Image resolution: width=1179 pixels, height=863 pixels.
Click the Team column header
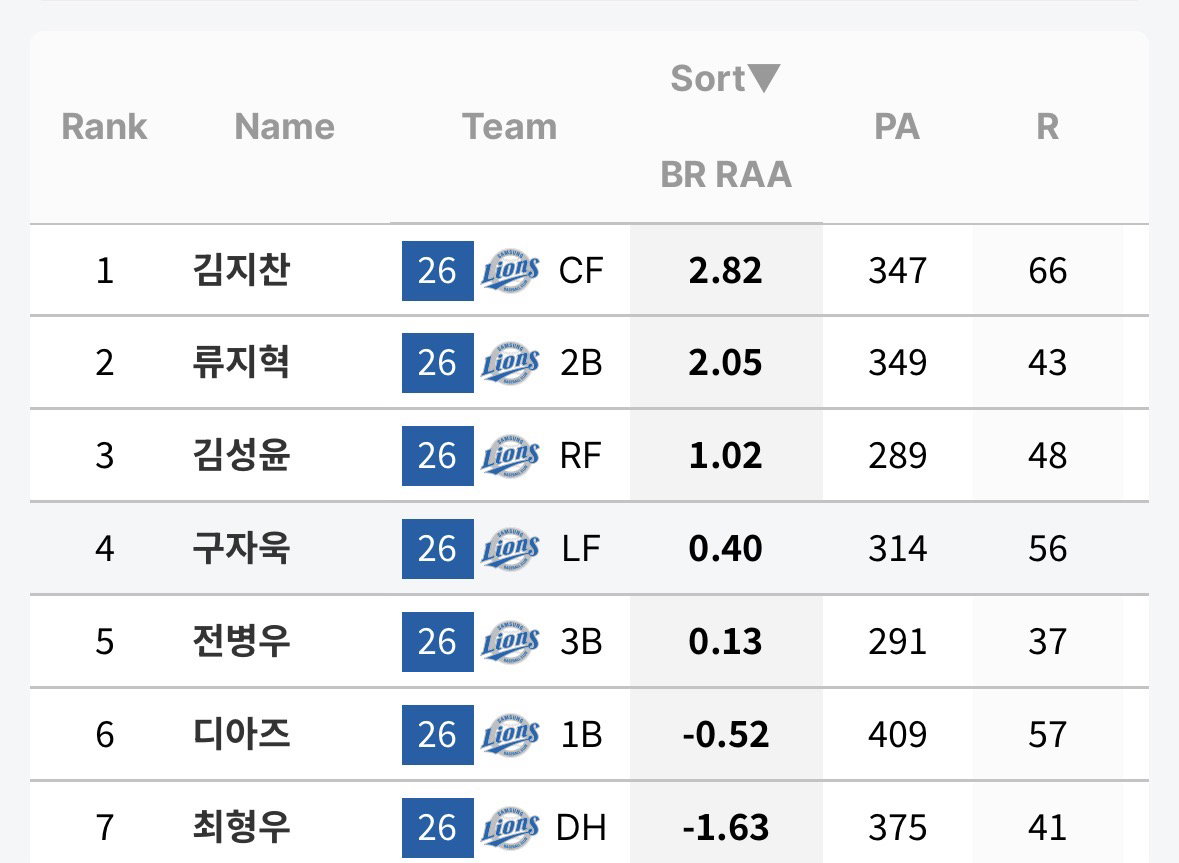point(510,126)
